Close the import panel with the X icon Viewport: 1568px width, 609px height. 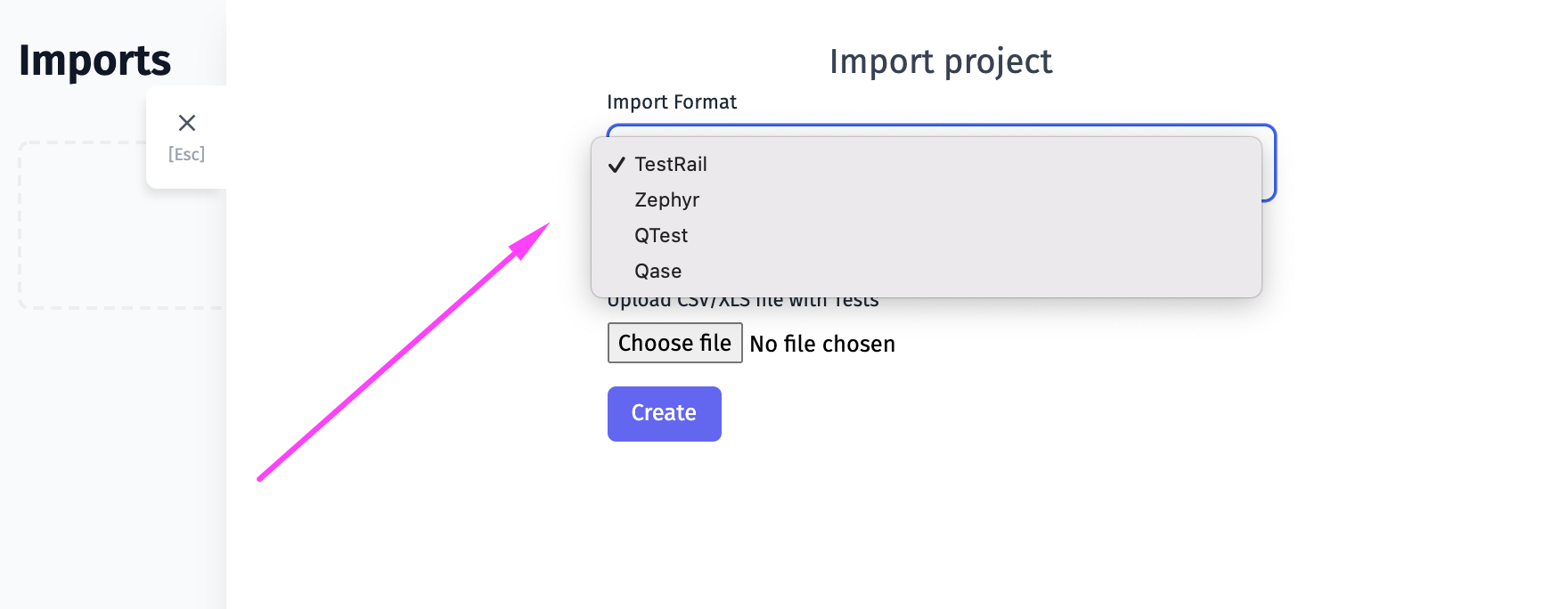pos(187,123)
